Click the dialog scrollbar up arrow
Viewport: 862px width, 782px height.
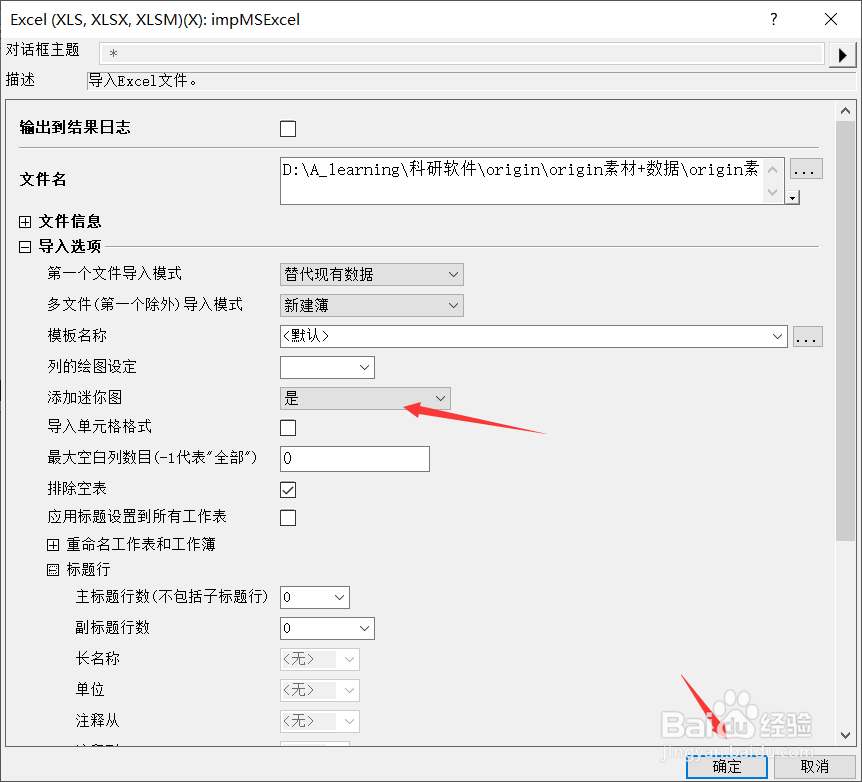click(845, 111)
